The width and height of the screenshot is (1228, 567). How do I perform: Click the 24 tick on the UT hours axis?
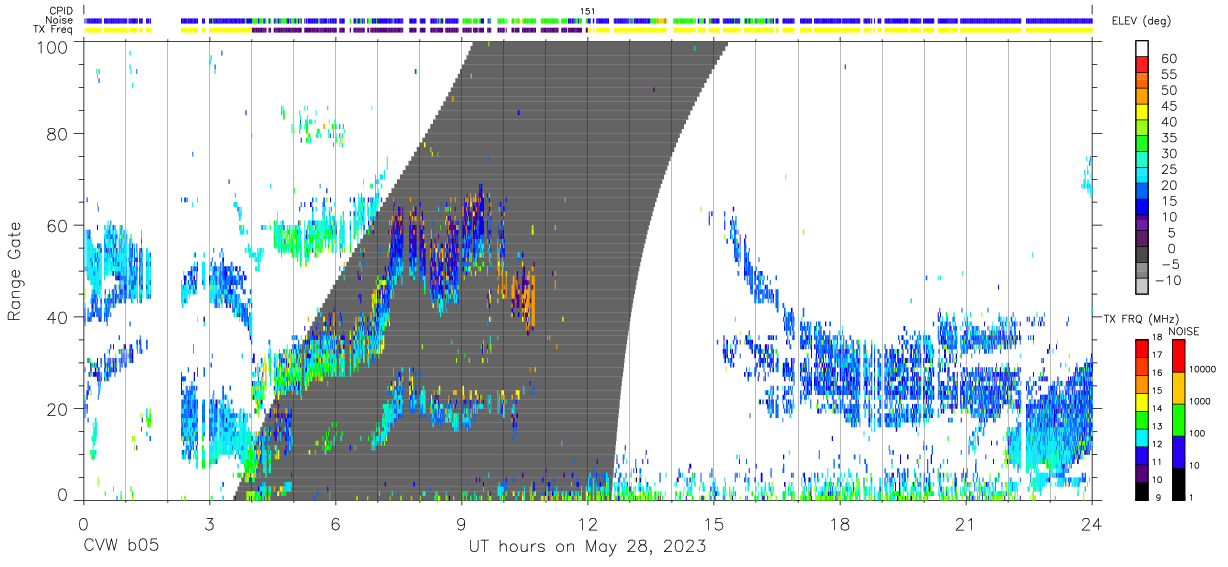click(x=1092, y=524)
